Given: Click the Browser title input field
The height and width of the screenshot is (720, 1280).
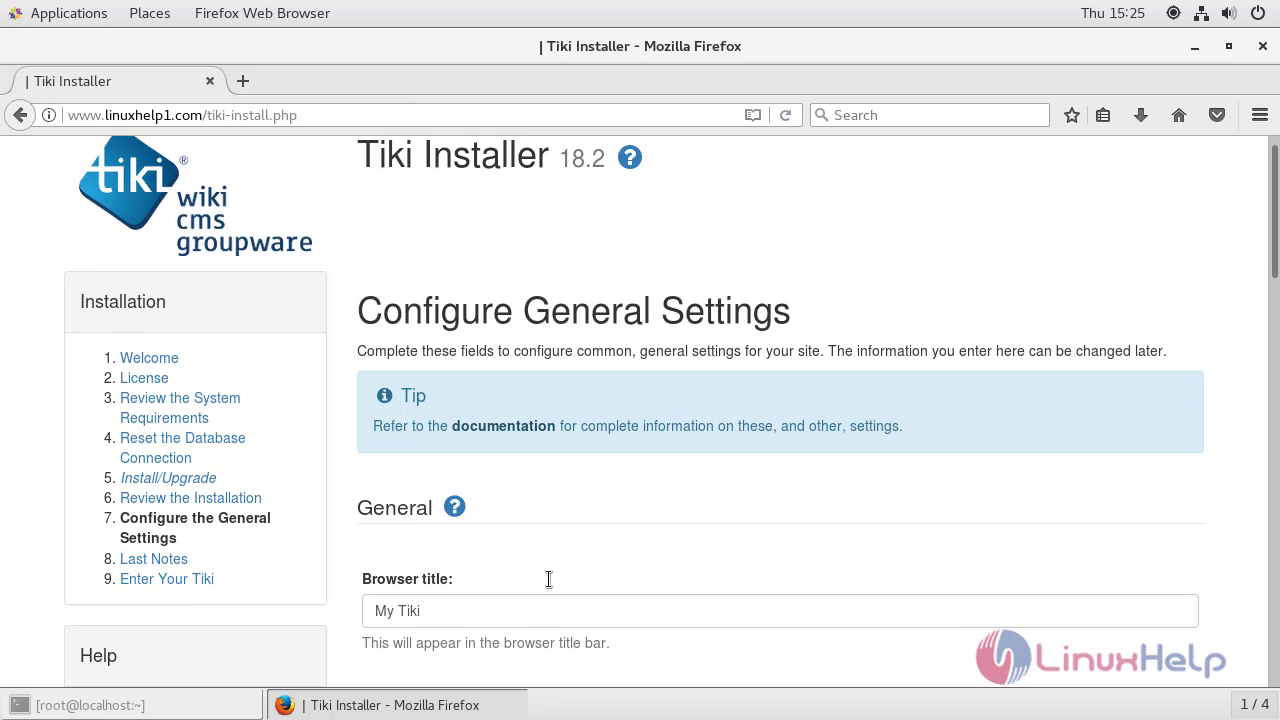Looking at the screenshot, I should point(780,611).
